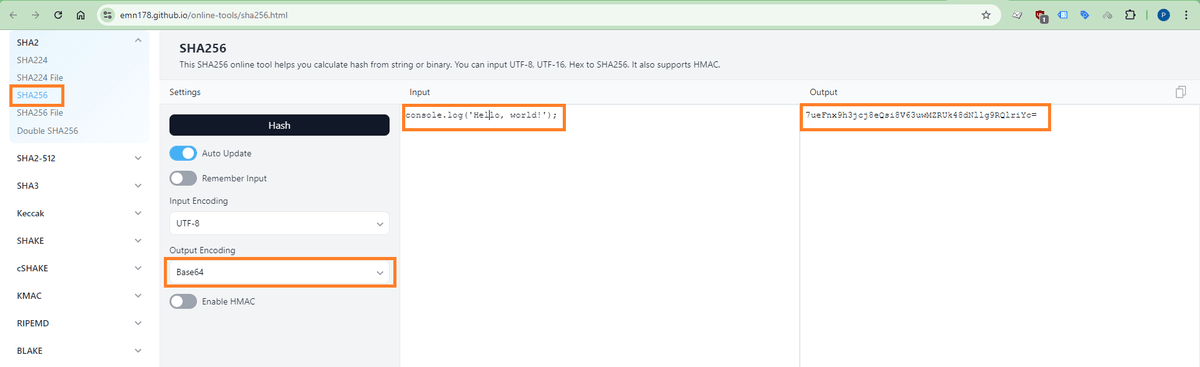This screenshot has height=367, width=1200.
Task: Click the Hash button
Action: [x=279, y=125]
